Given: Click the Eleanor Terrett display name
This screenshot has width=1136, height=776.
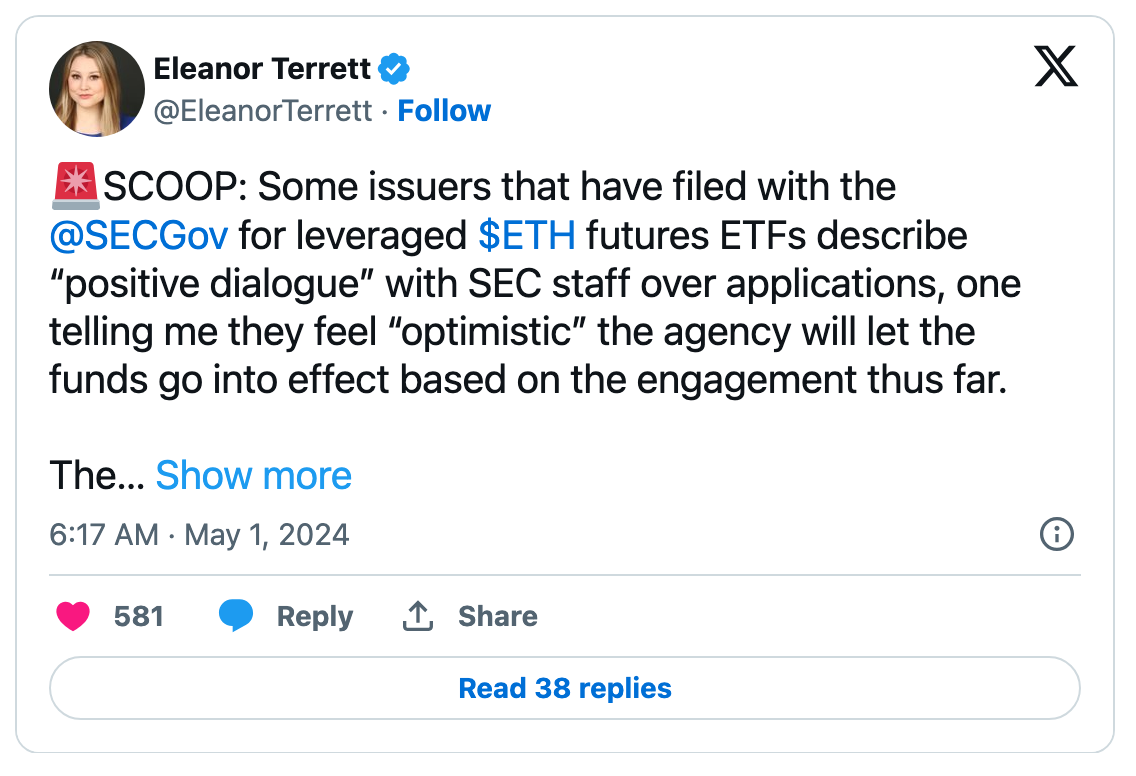Looking at the screenshot, I should click(x=262, y=69).
